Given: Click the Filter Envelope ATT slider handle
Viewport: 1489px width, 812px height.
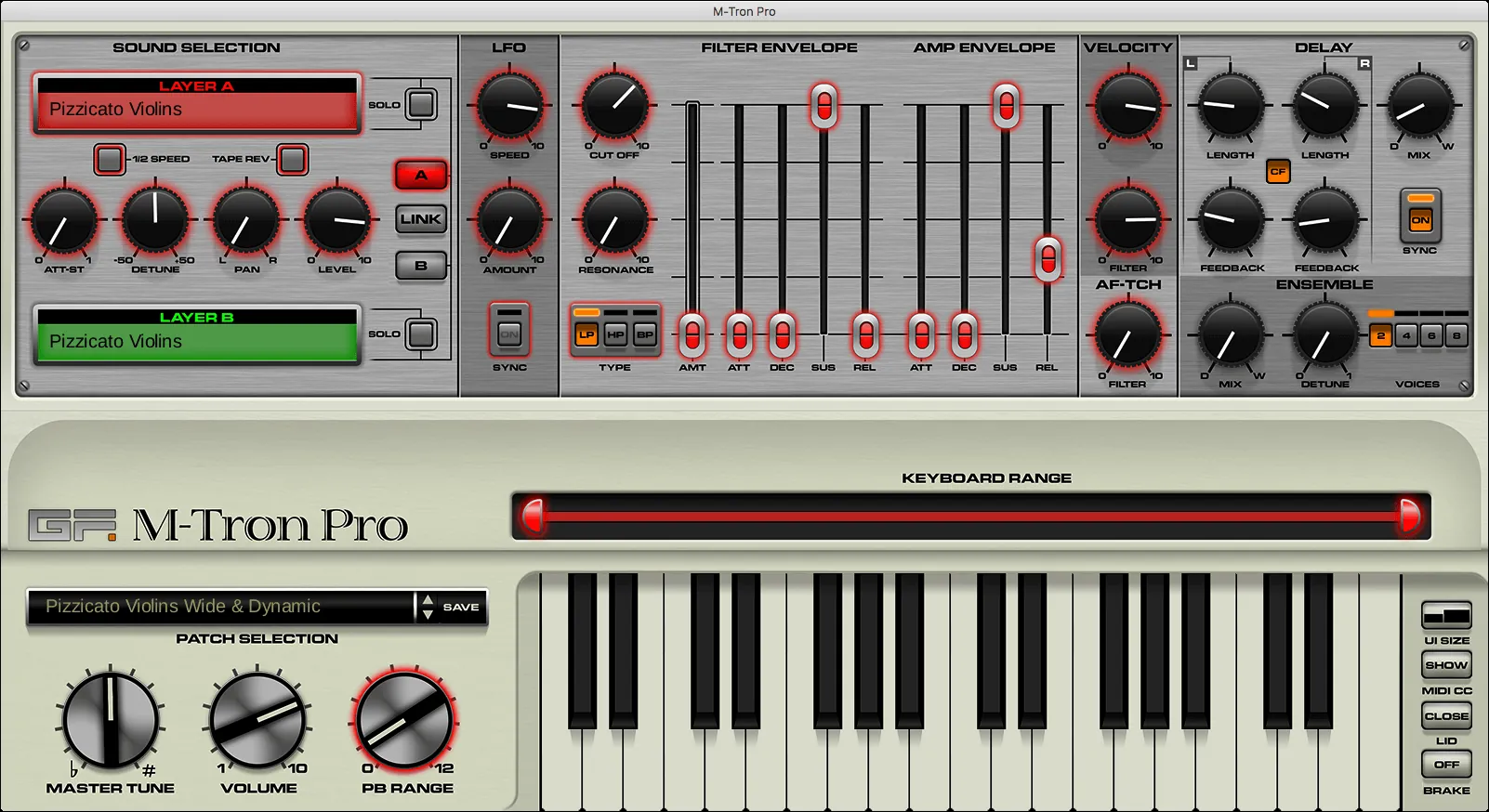Looking at the screenshot, I should click(x=739, y=334).
